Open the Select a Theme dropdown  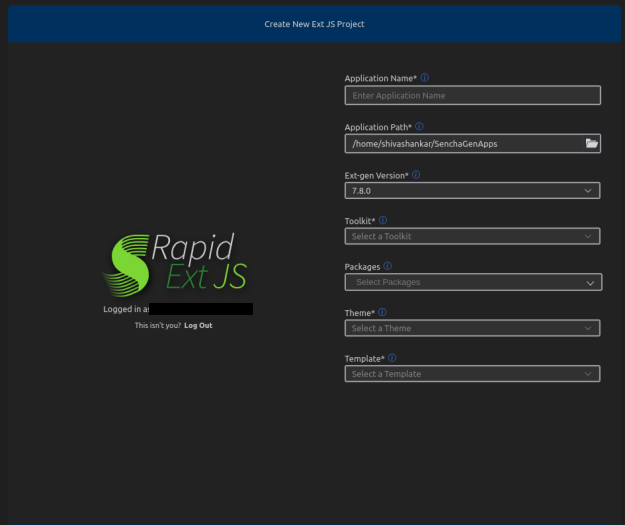(472, 328)
